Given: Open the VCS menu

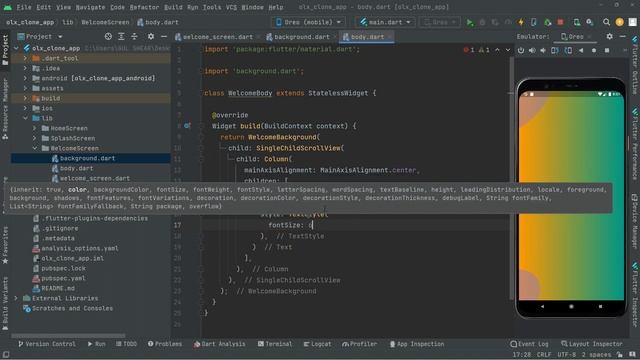Looking at the screenshot, I should click(x=231, y=7).
